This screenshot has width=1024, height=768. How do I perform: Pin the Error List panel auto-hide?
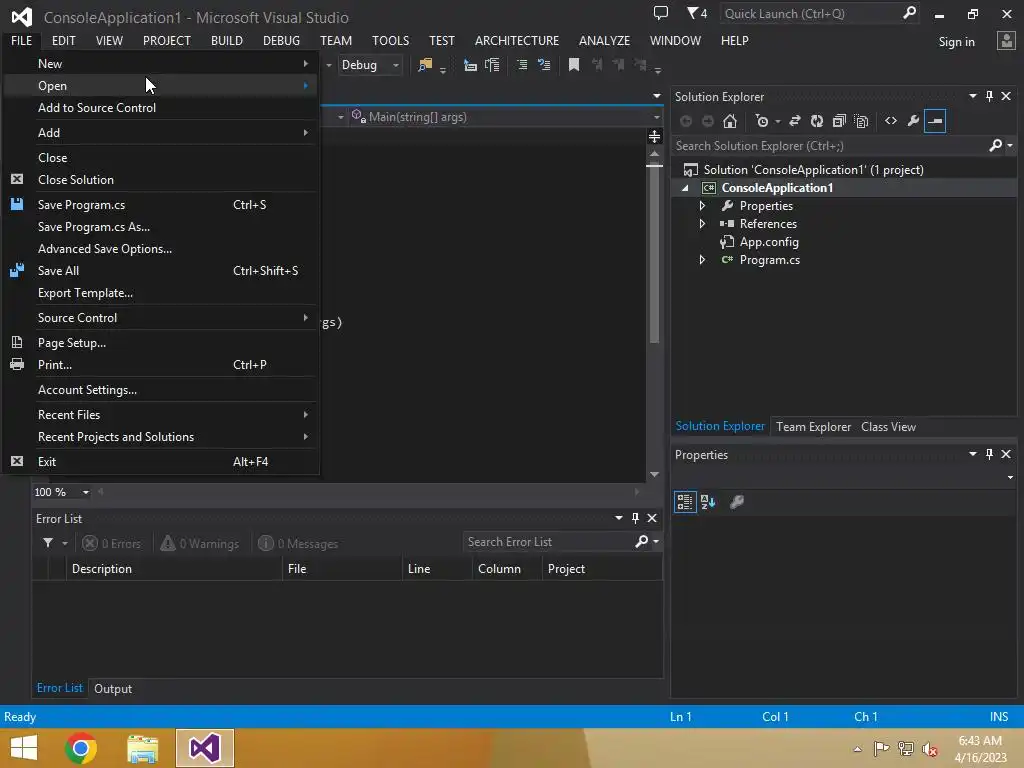(x=635, y=518)
